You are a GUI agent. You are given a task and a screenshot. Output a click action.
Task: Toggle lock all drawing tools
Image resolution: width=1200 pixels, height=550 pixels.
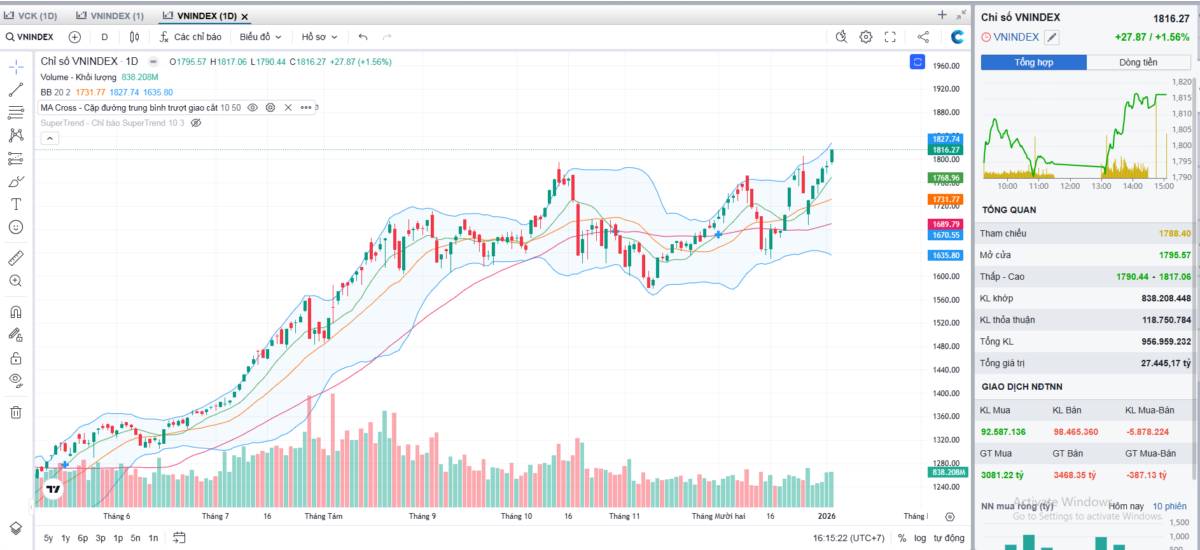[x=16, y=357]
